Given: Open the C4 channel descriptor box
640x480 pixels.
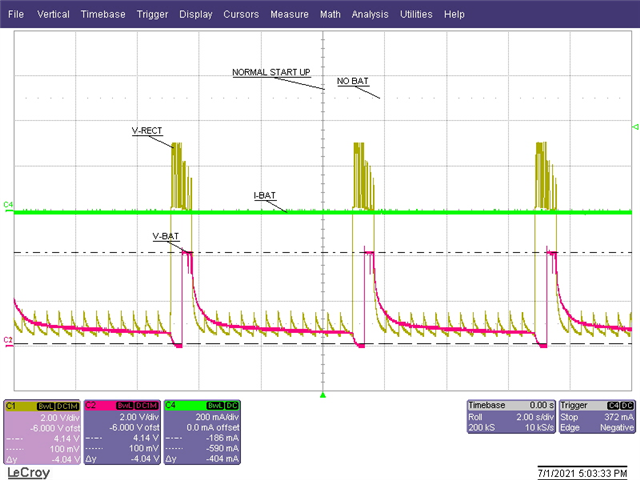Looking at the screenshot, I should (202, 432).
